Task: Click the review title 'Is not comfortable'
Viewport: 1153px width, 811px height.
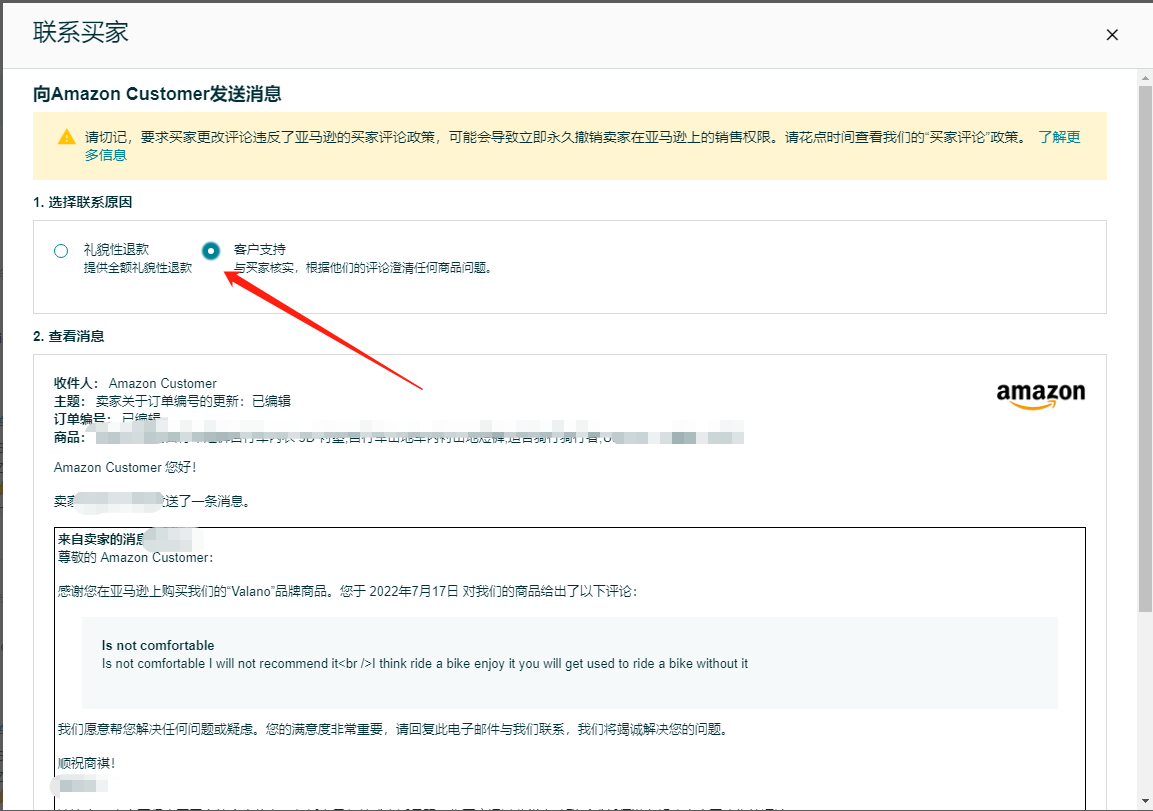Action: [x=158, y=646]
